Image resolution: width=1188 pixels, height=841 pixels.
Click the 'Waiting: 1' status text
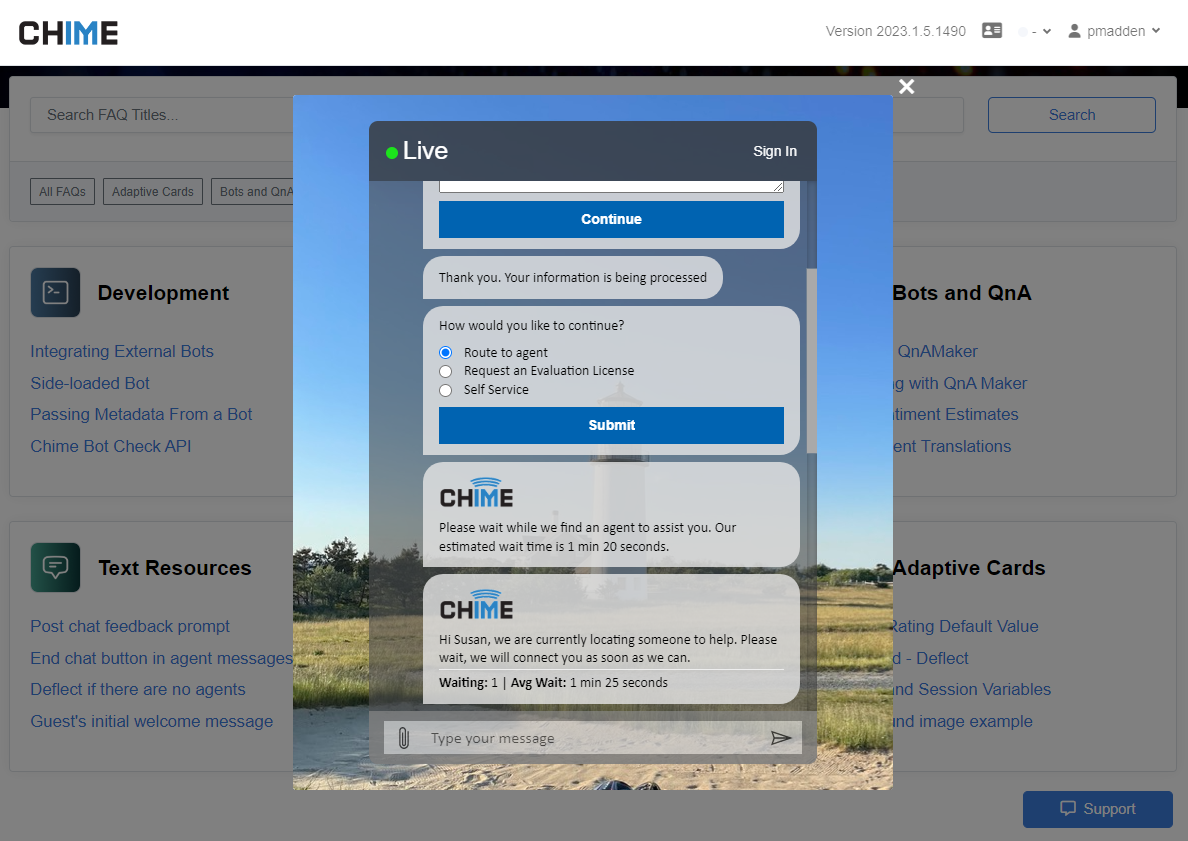(x=468, y=683)
